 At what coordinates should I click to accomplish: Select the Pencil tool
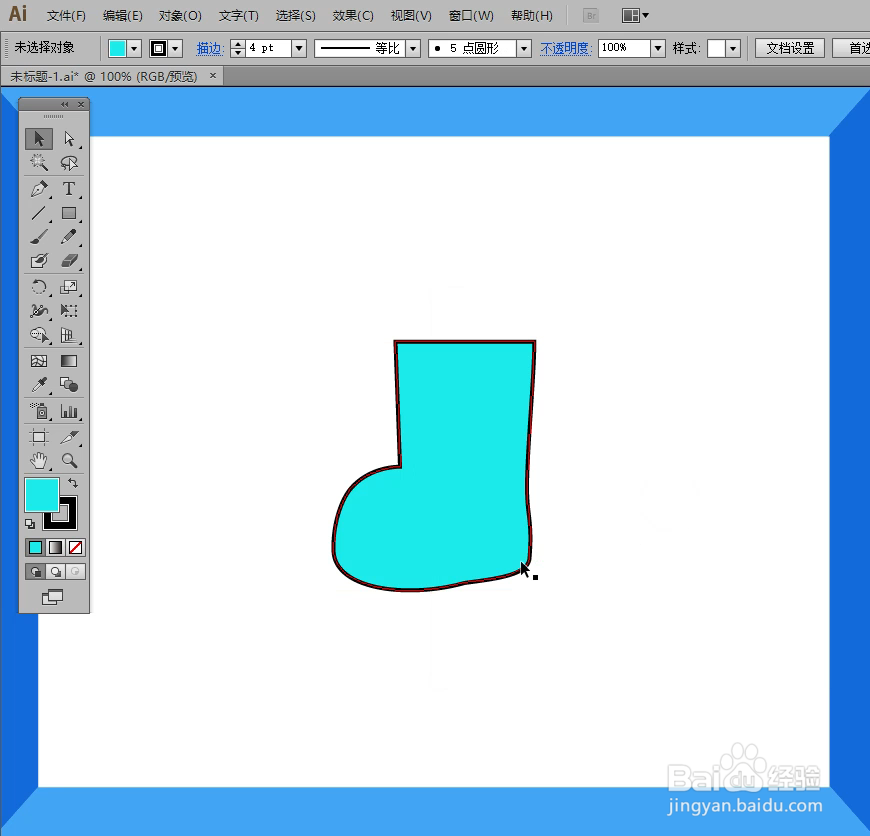tap(69, 237)
